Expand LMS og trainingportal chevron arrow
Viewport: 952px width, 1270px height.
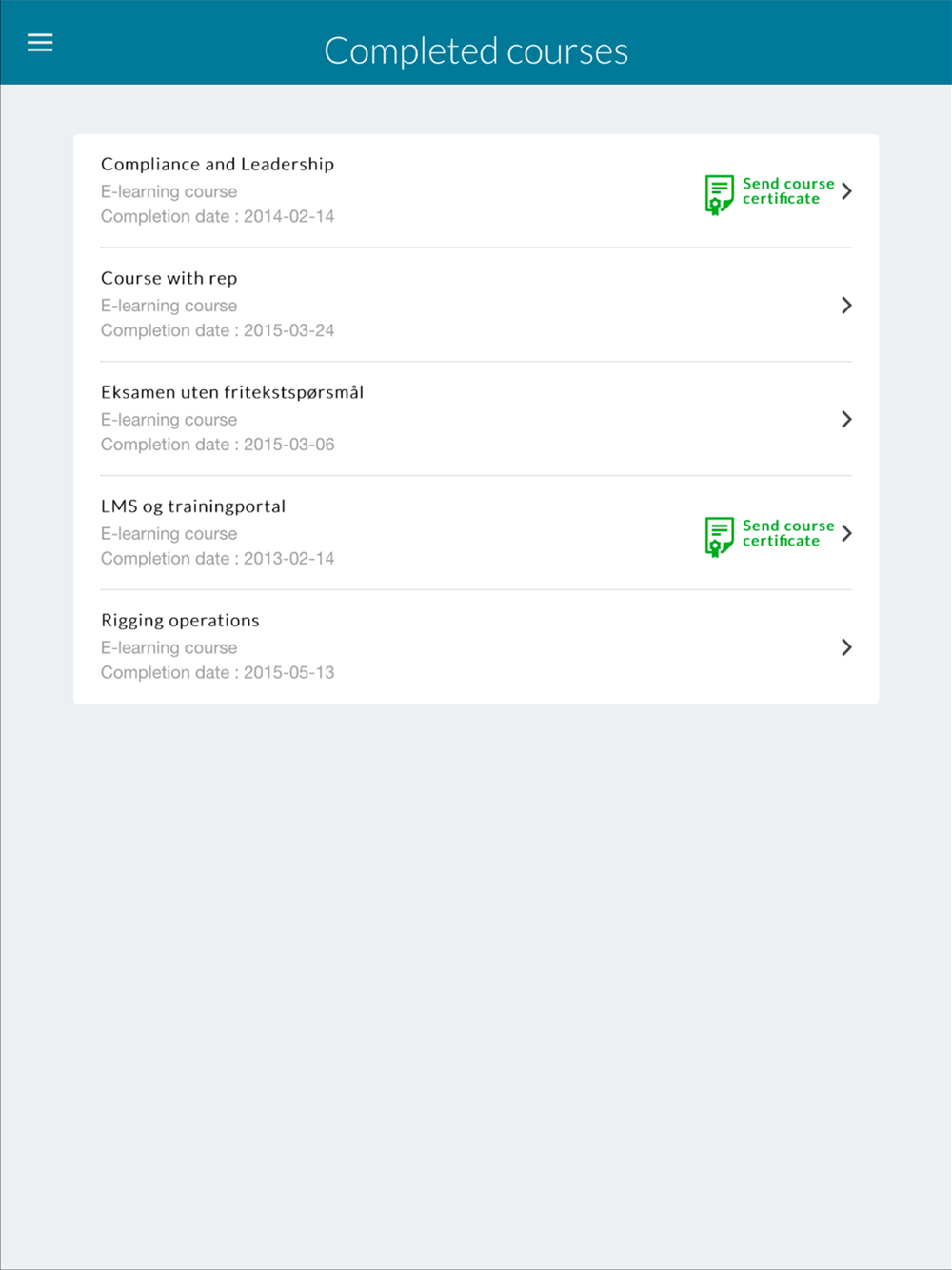tap(846, 533)
